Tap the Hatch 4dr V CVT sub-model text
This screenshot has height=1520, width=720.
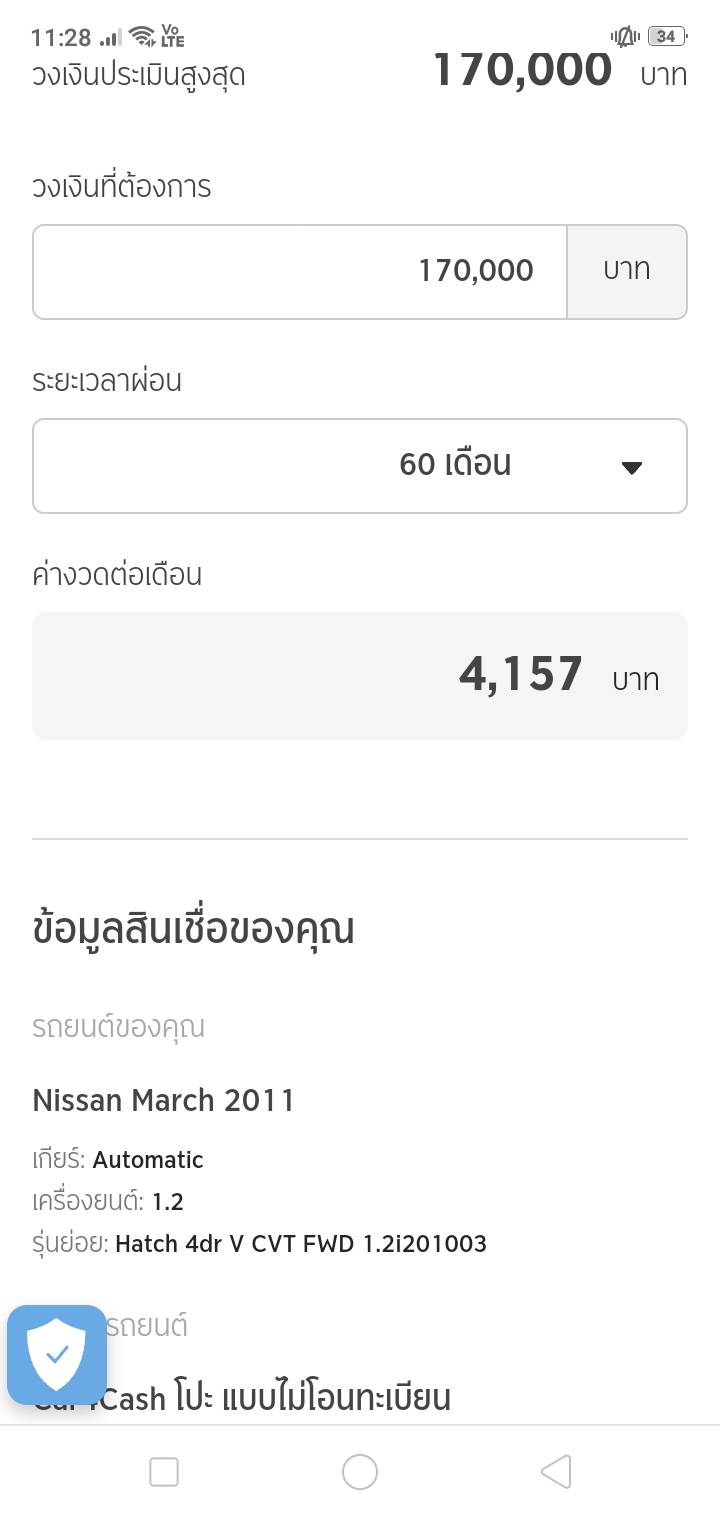coord(300,1244)
